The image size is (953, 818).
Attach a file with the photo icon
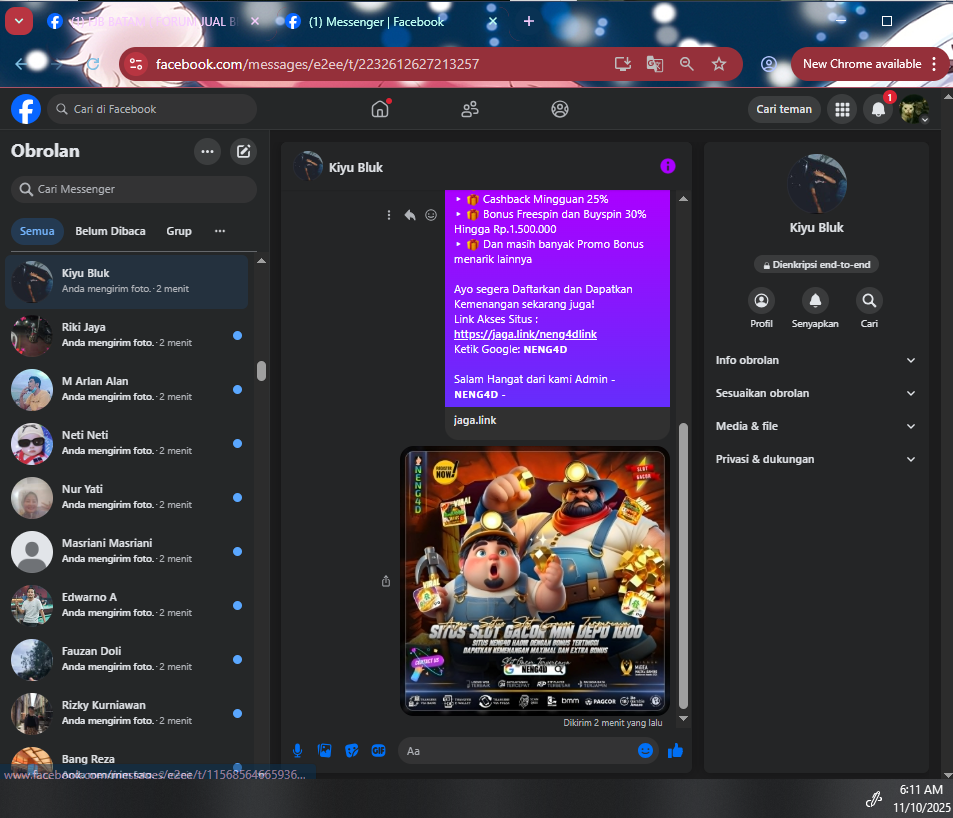[325, 751]
